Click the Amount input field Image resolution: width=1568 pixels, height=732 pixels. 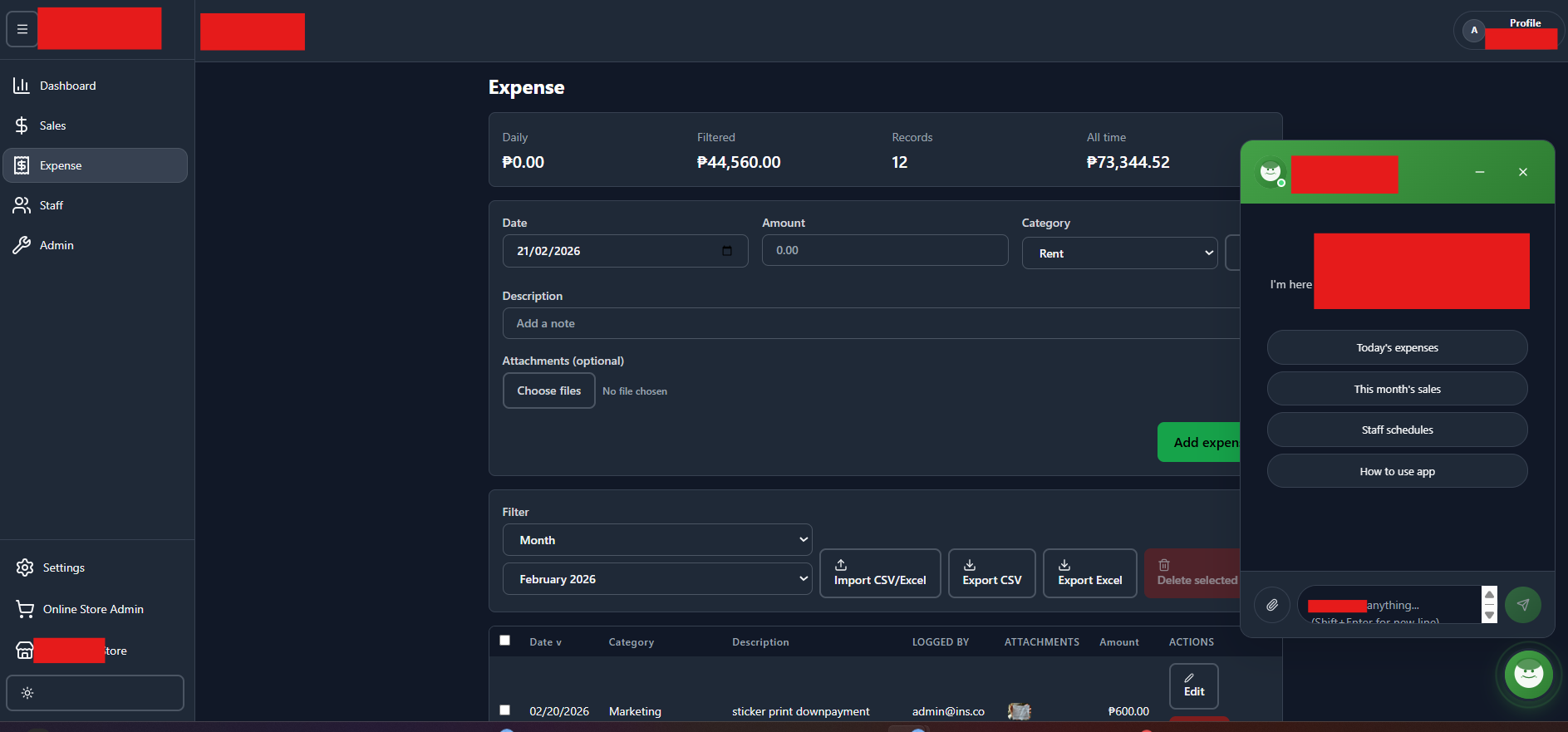pyautogui.click(x=884, y=250)
